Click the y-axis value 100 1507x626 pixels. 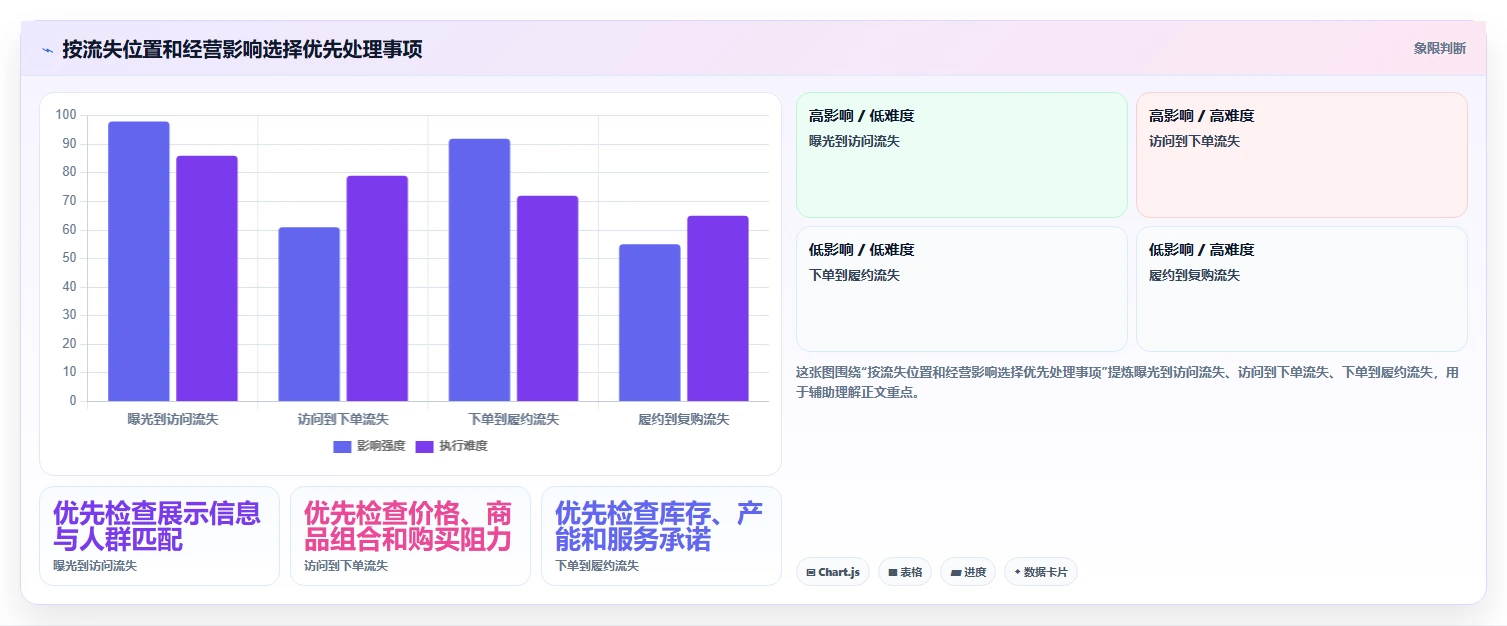(66, 115)
